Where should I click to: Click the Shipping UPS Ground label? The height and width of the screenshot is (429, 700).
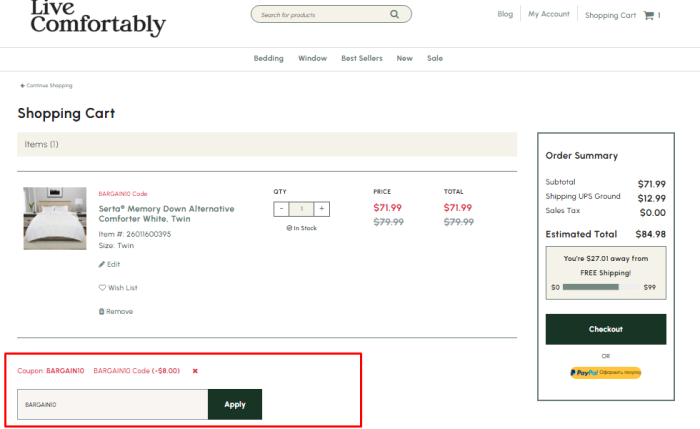(x=583, y=196)
